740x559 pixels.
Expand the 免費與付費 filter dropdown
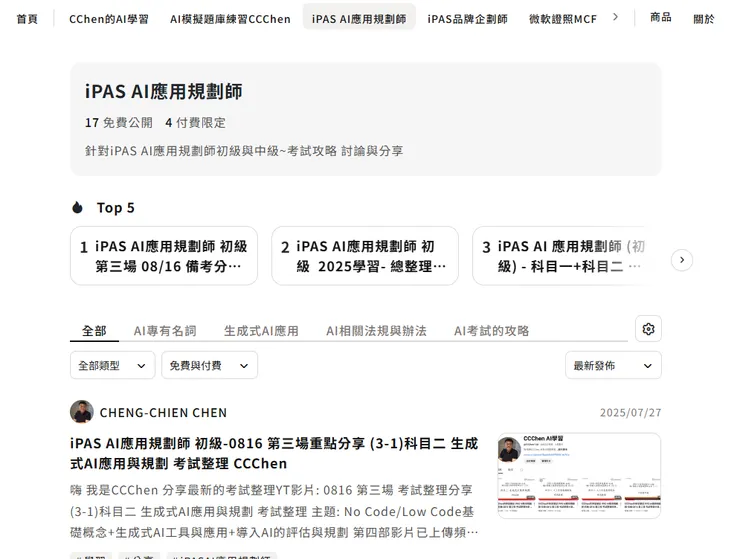[210, 365]
